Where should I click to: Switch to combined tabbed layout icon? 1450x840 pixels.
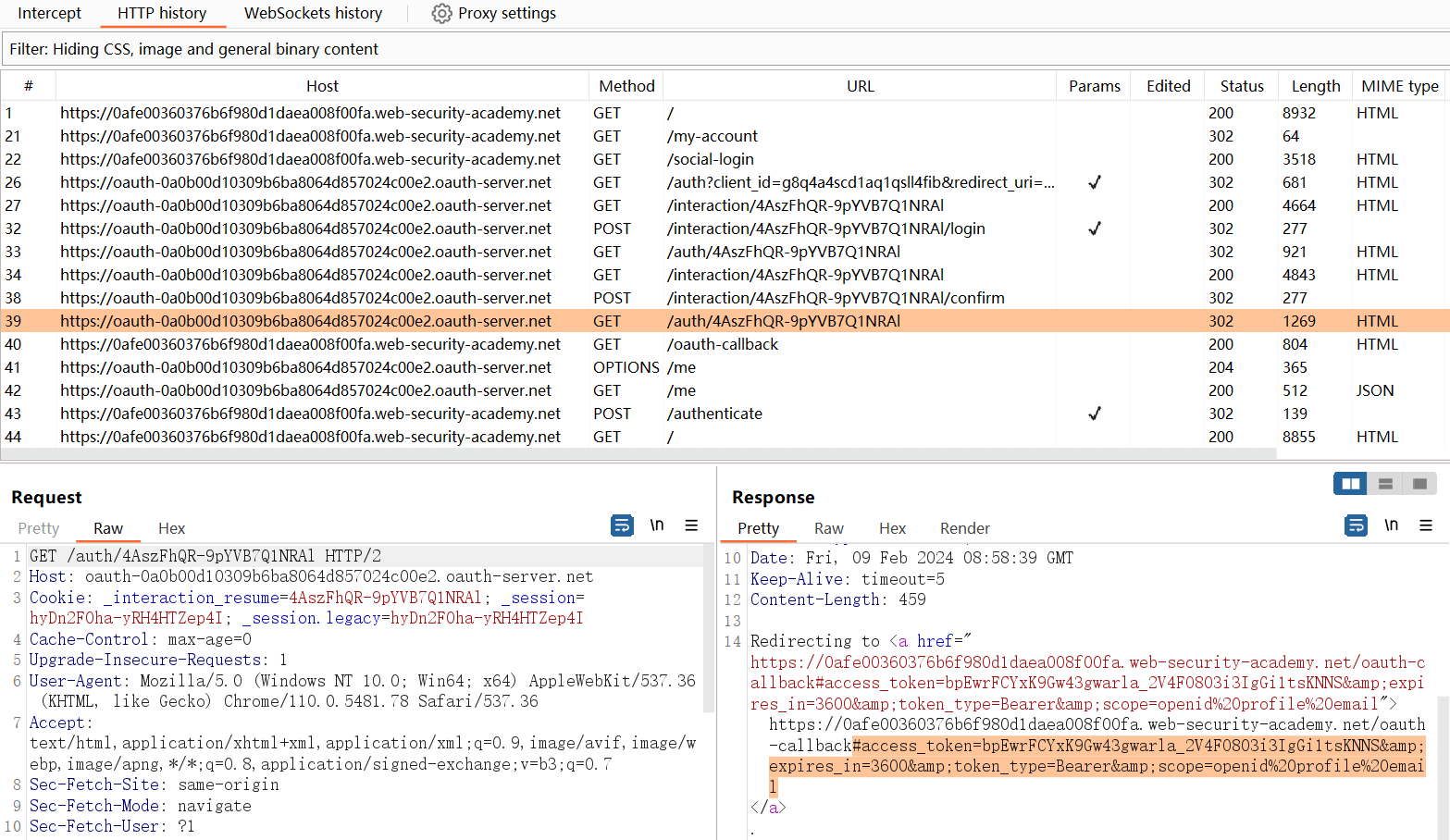click(x=1419, y=484)
